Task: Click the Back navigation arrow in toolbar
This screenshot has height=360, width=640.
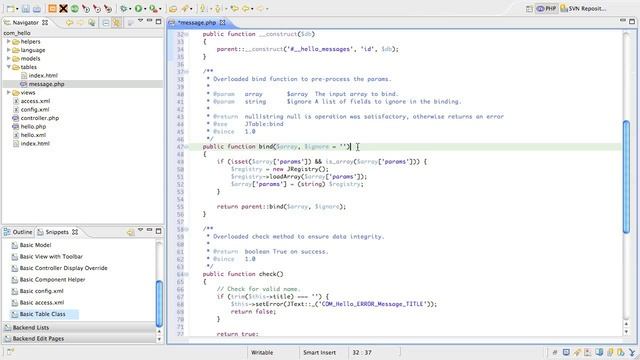Action: point(246,8)
